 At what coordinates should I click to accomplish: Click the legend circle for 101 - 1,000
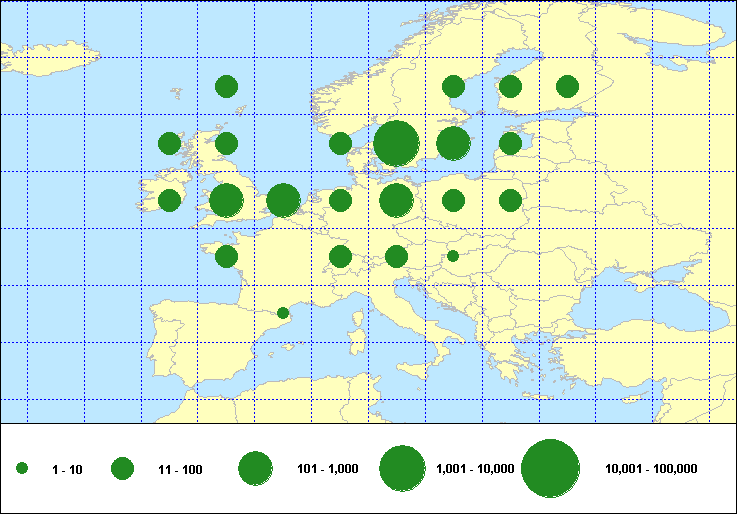point(255,468)
